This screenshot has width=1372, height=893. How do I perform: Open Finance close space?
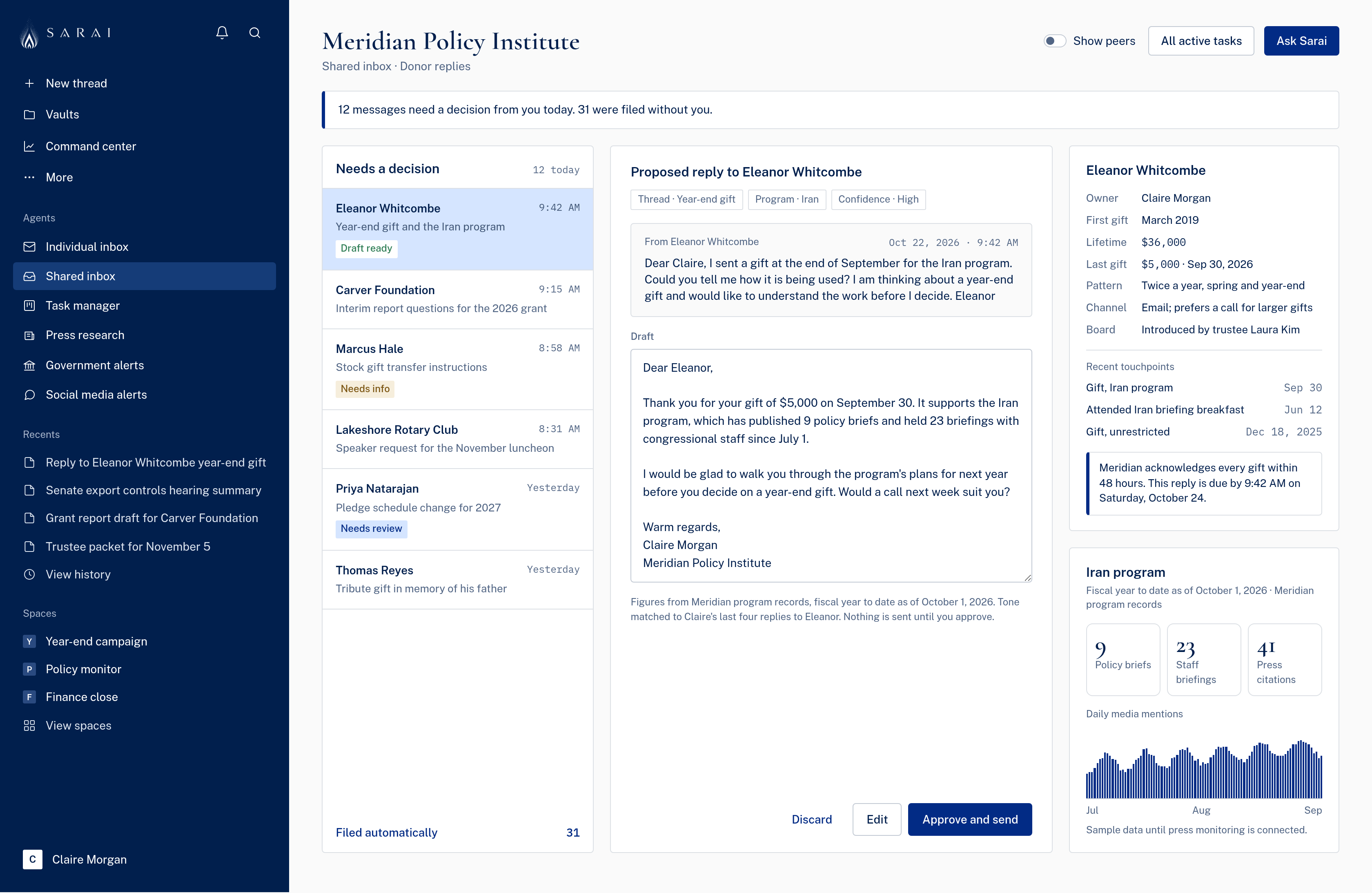82,697
